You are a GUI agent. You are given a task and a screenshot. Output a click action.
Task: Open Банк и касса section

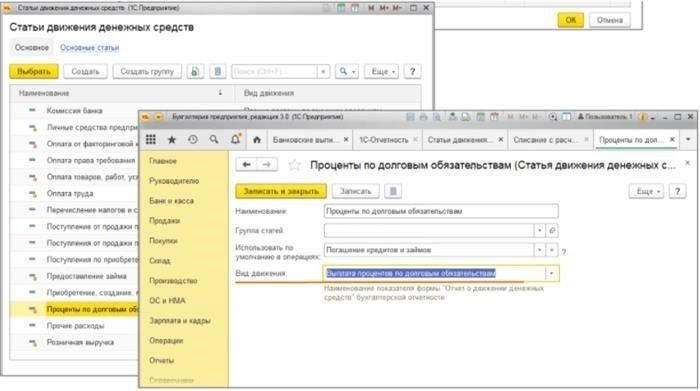coord(171,201)
